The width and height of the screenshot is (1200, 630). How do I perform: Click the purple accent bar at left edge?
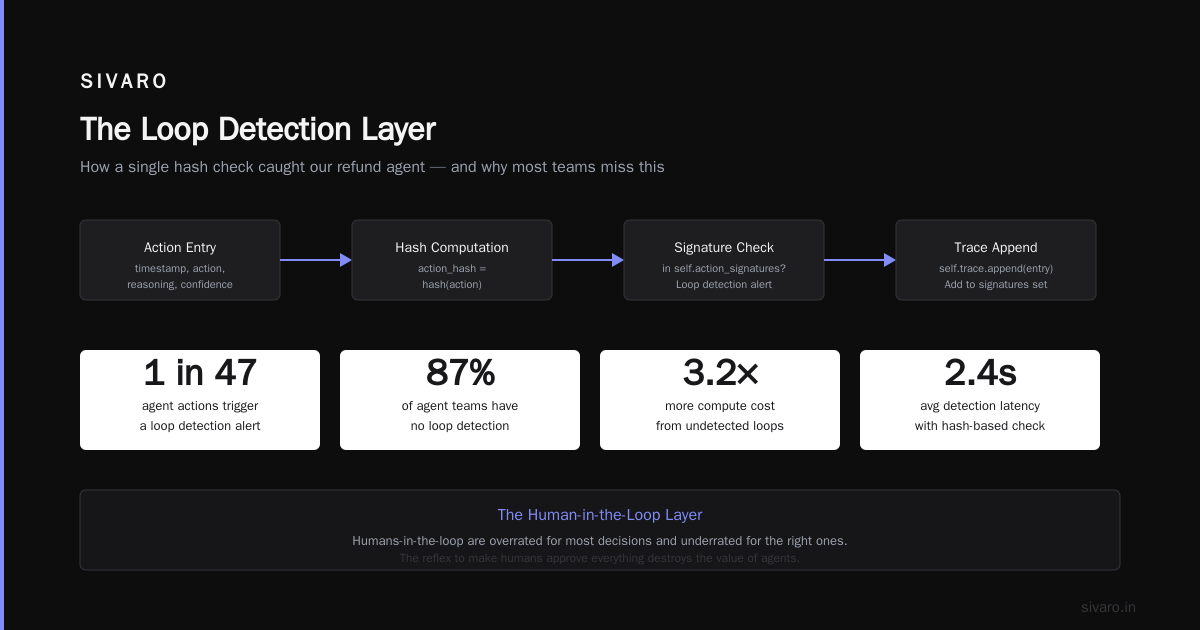coord(2,315)
